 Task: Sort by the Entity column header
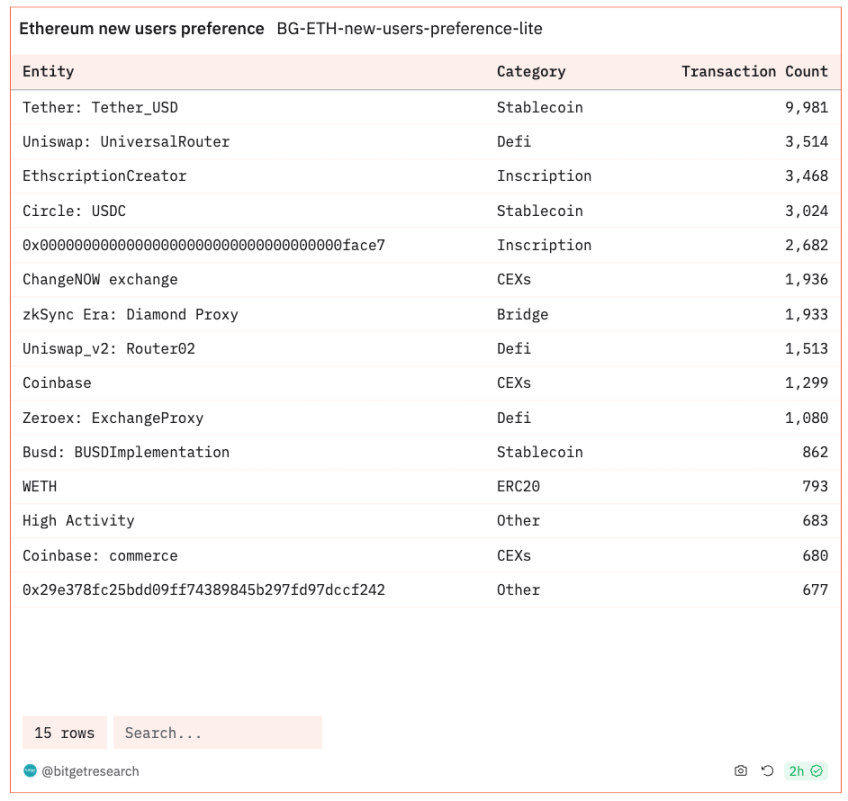[x=48, y=72]
